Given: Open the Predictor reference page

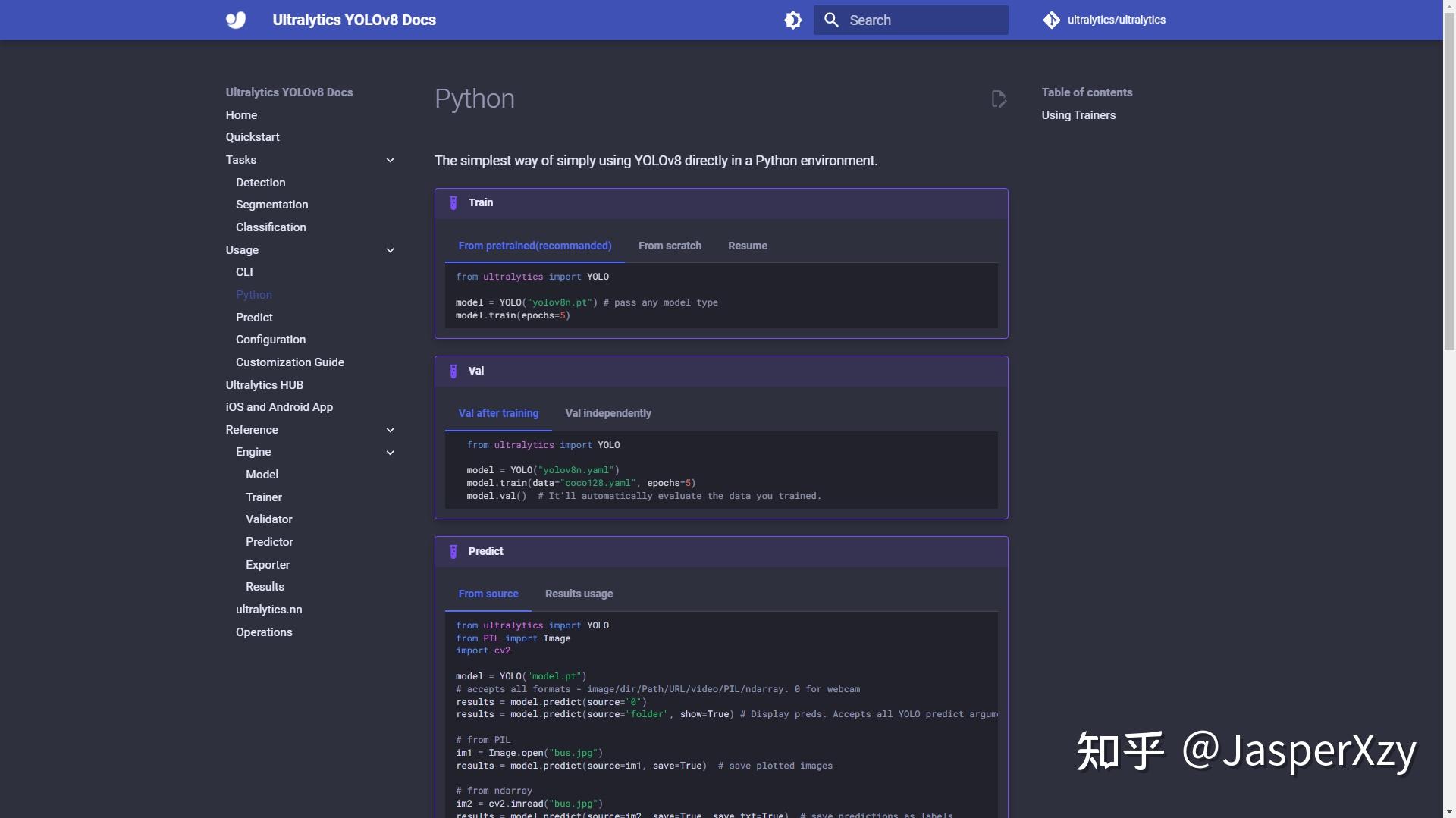Looking at the screenshot, I should [269, 542].
